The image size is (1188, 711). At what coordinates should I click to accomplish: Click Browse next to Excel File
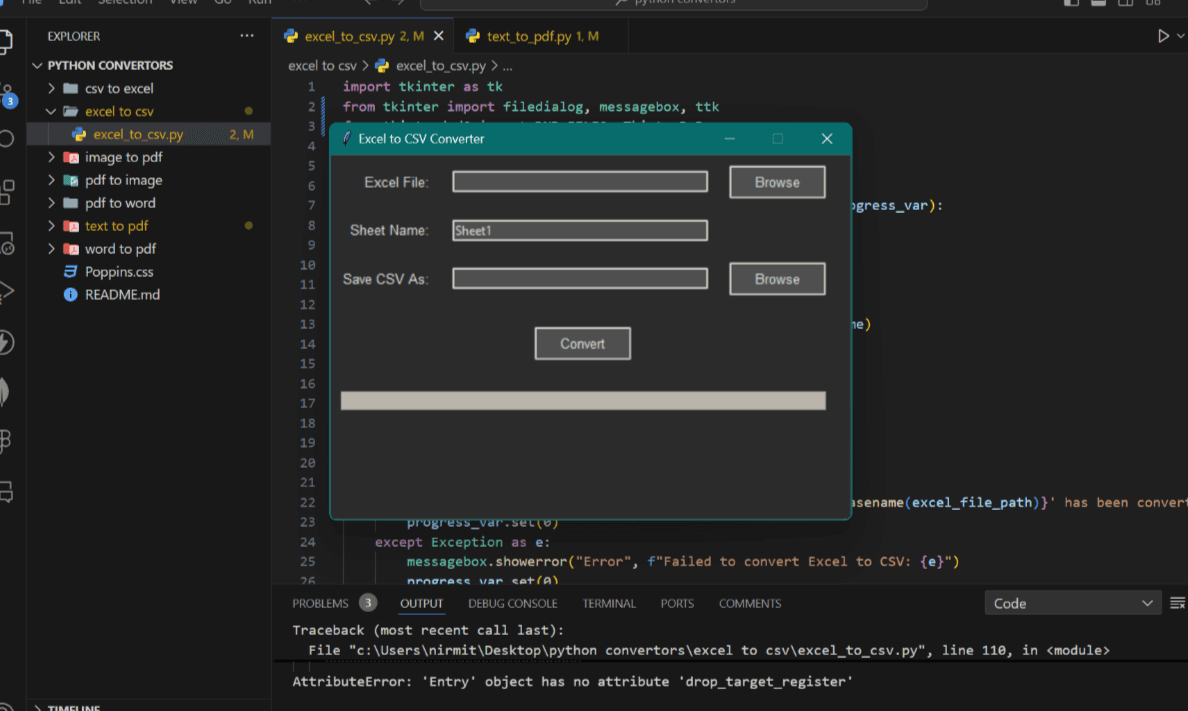777,182
